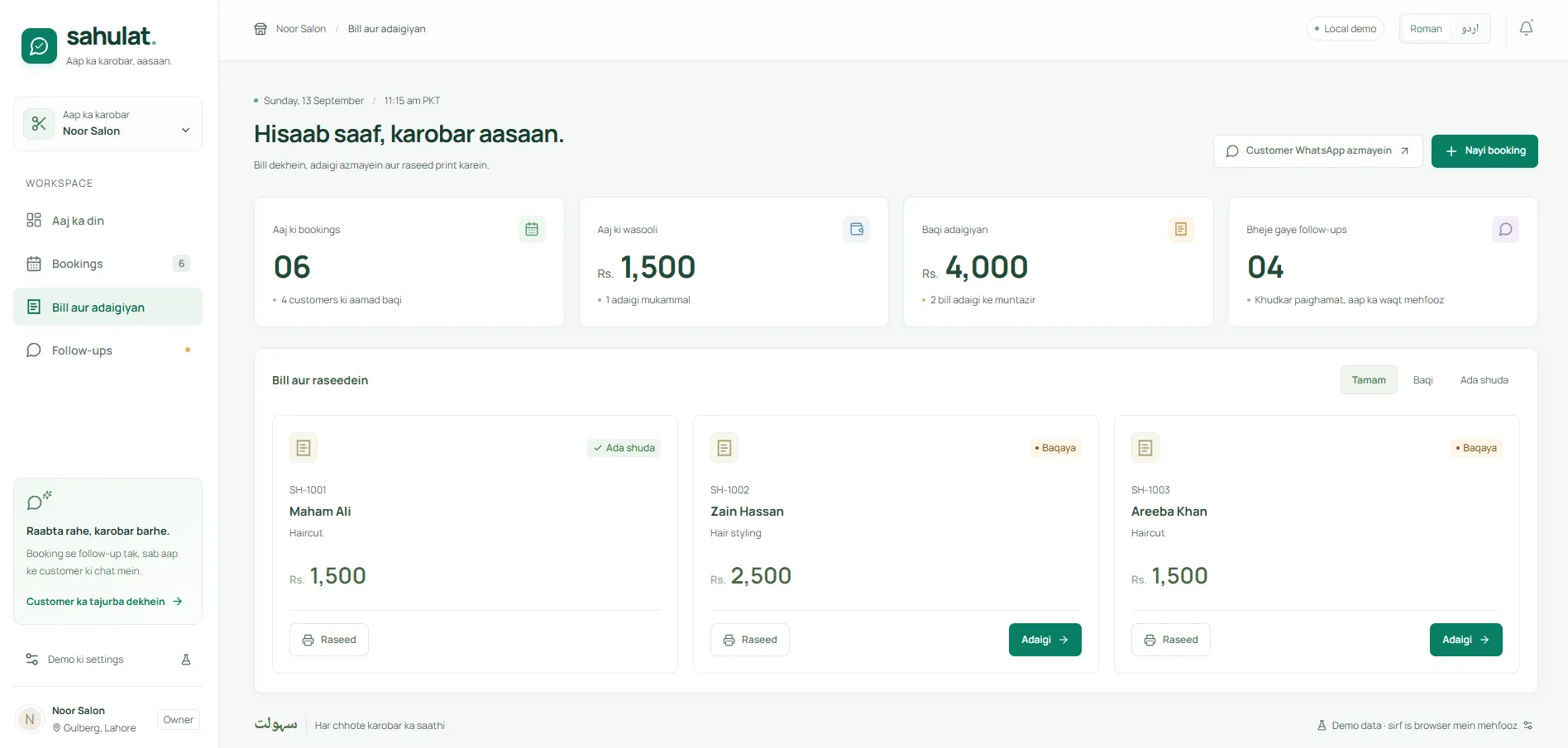Click Adaigi for Areeba Khan bill
1568x748 pixels.
tap(1466, 640)
